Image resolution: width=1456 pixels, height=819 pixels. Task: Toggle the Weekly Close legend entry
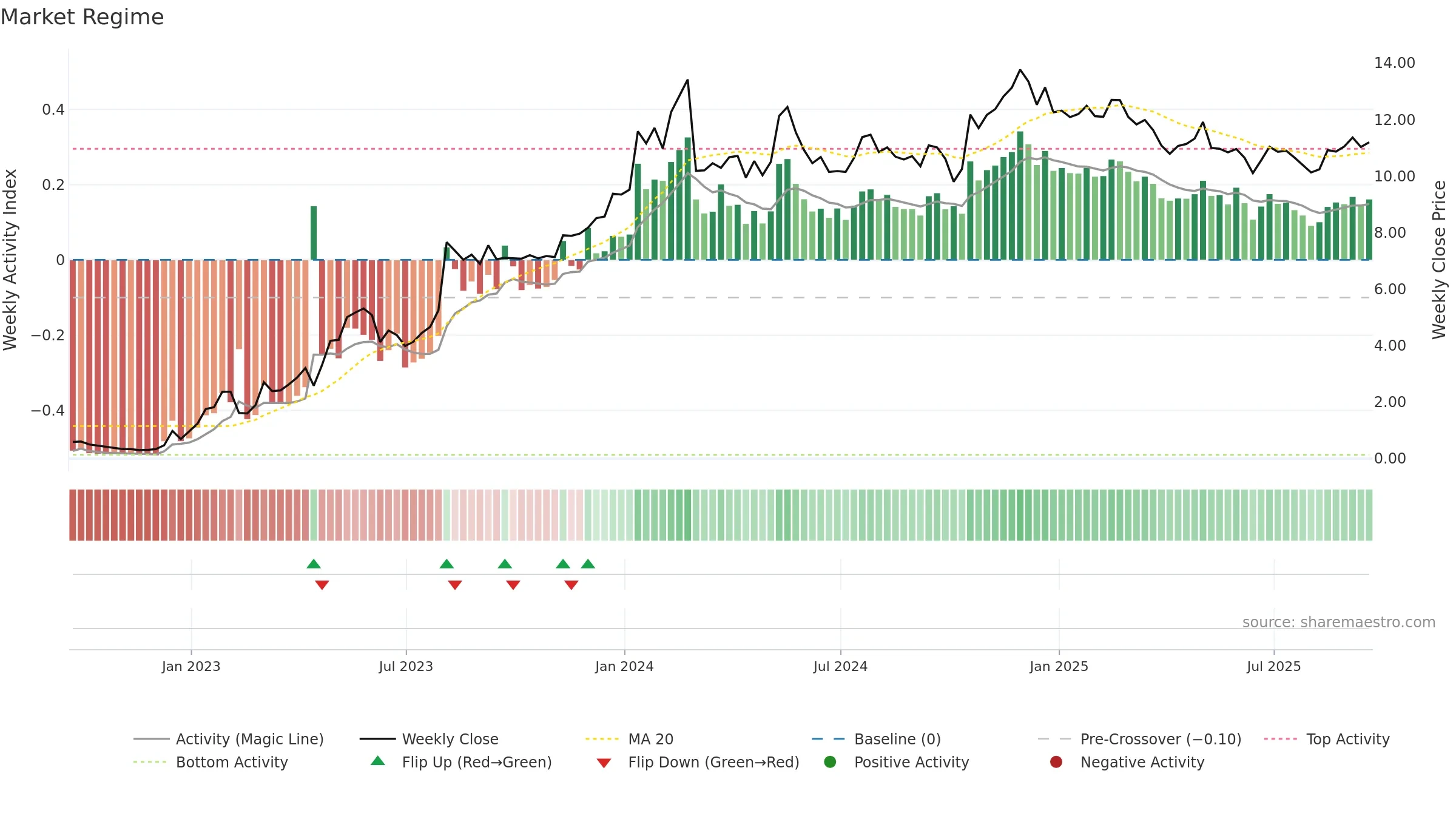[429, 739]
